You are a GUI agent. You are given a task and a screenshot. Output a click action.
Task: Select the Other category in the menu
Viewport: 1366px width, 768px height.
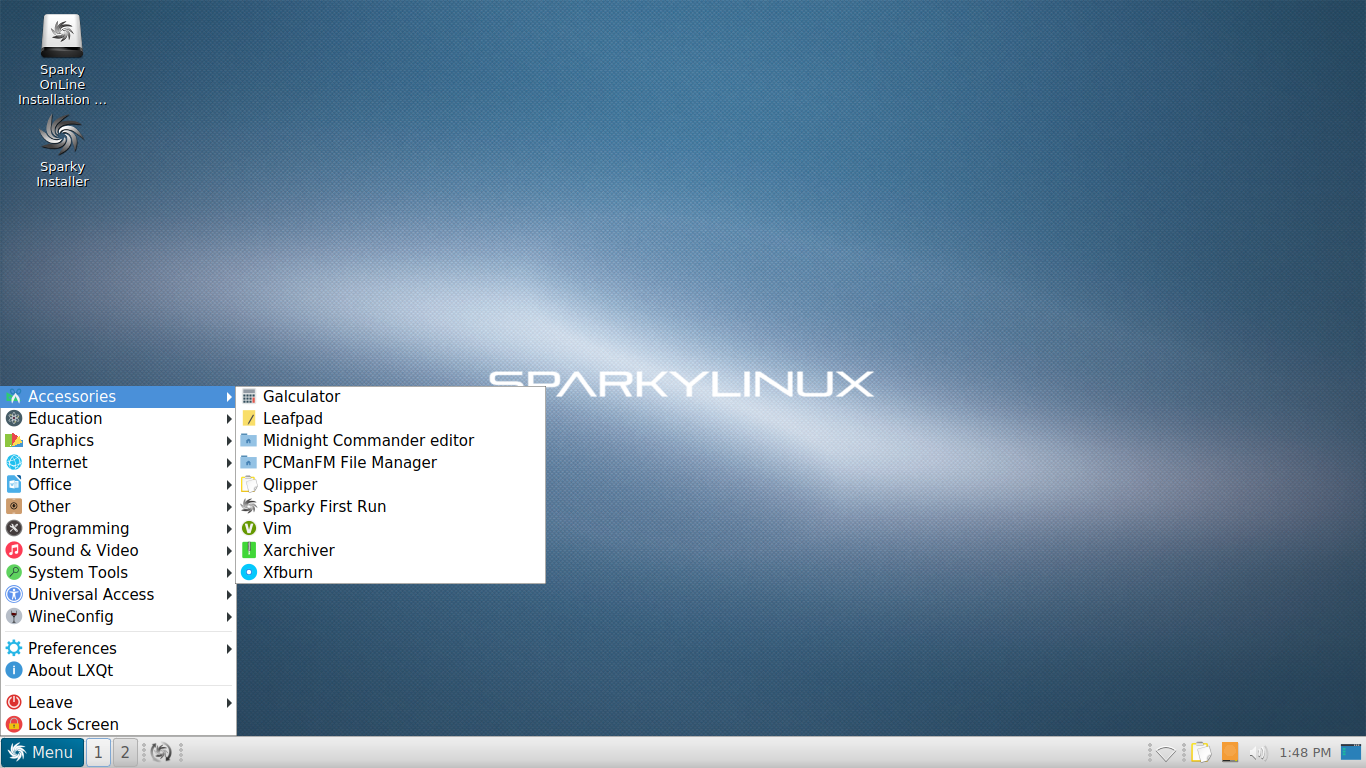coord(118,507)
